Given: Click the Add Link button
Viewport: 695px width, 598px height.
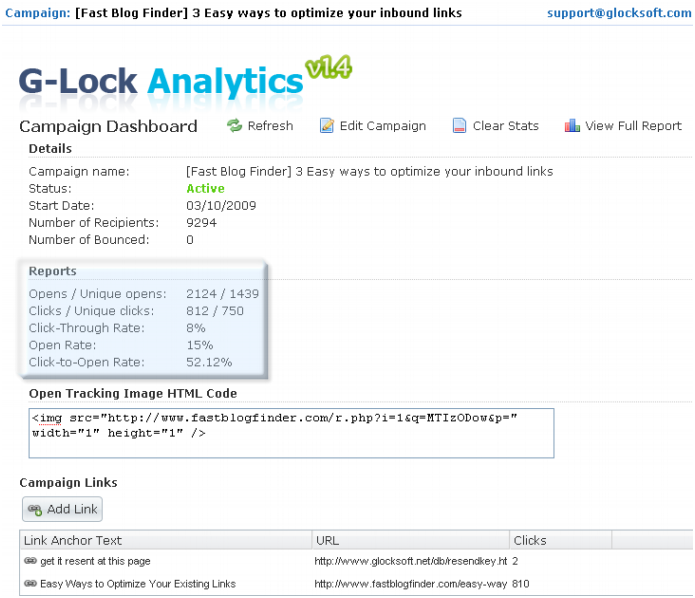Looking at the screenshot, I should (62, 509).
